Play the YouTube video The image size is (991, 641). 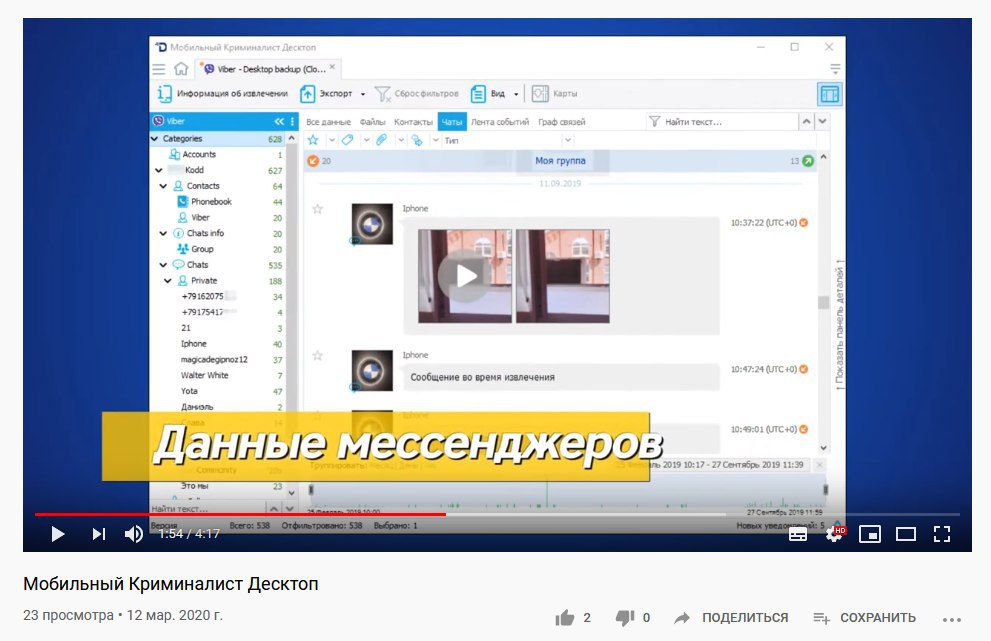click(58, 534)
